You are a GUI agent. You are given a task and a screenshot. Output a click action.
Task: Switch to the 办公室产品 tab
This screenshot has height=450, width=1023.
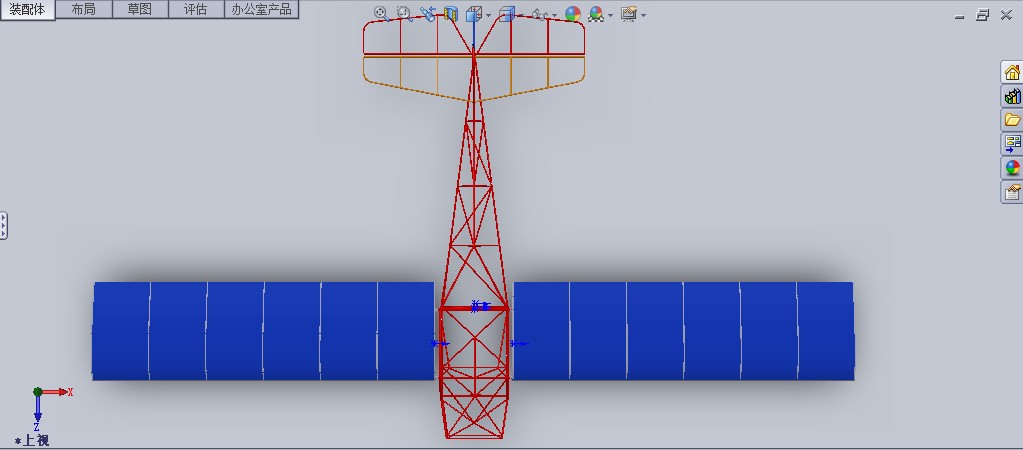[x=262, y=9]
